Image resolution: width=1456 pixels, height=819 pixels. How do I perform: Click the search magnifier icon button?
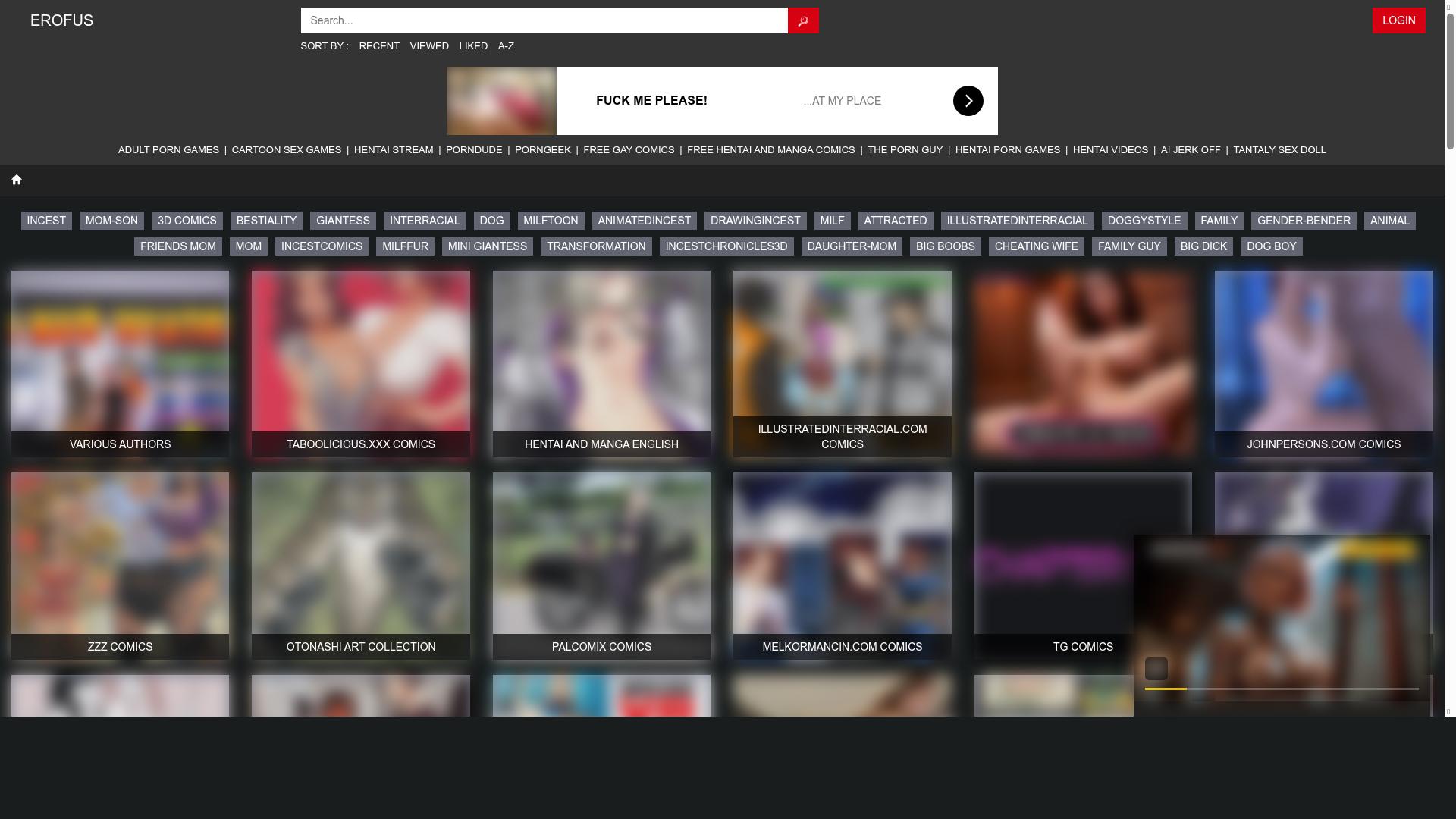(x=802, y=20)
